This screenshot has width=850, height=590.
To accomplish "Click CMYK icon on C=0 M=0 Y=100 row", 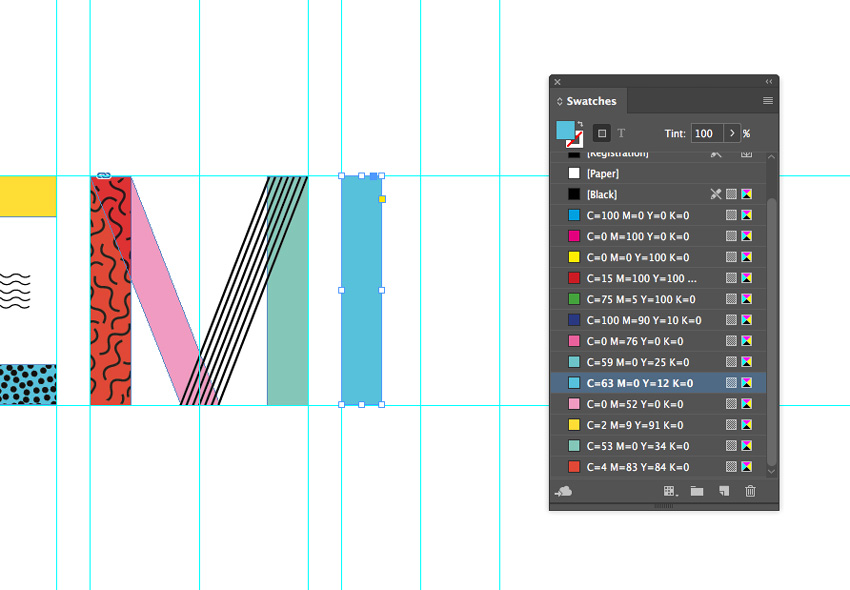I will 746,257.
